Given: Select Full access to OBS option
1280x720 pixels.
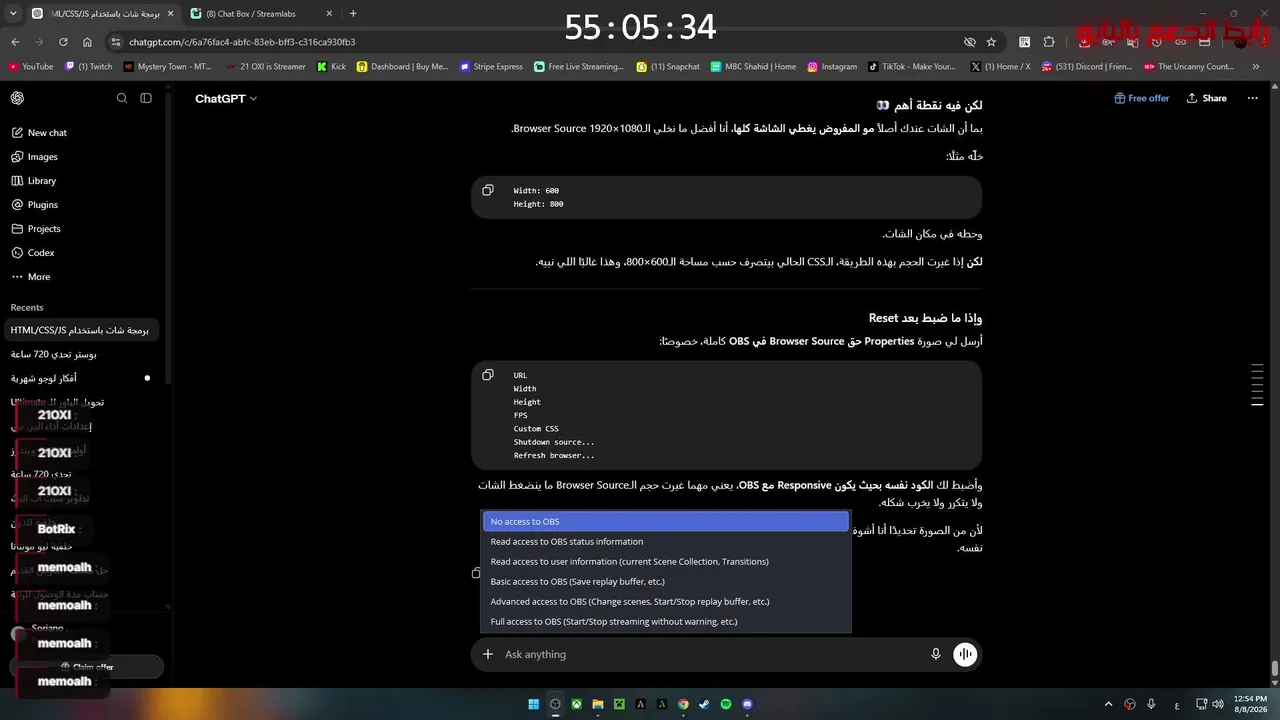Looking at the screenshot, I should click(x=665, y=622).
